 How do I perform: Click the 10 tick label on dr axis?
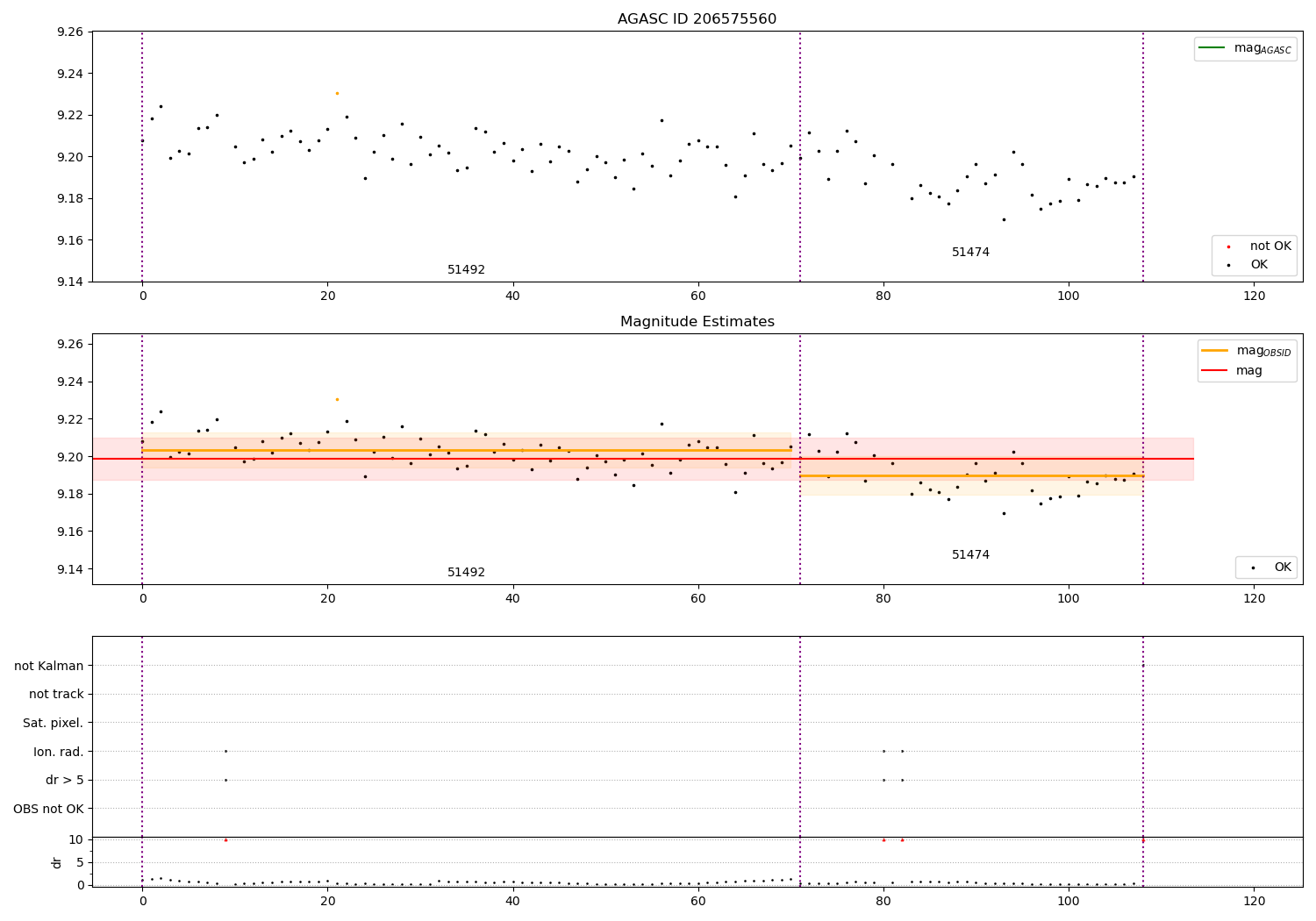click(x=75, y=839)
